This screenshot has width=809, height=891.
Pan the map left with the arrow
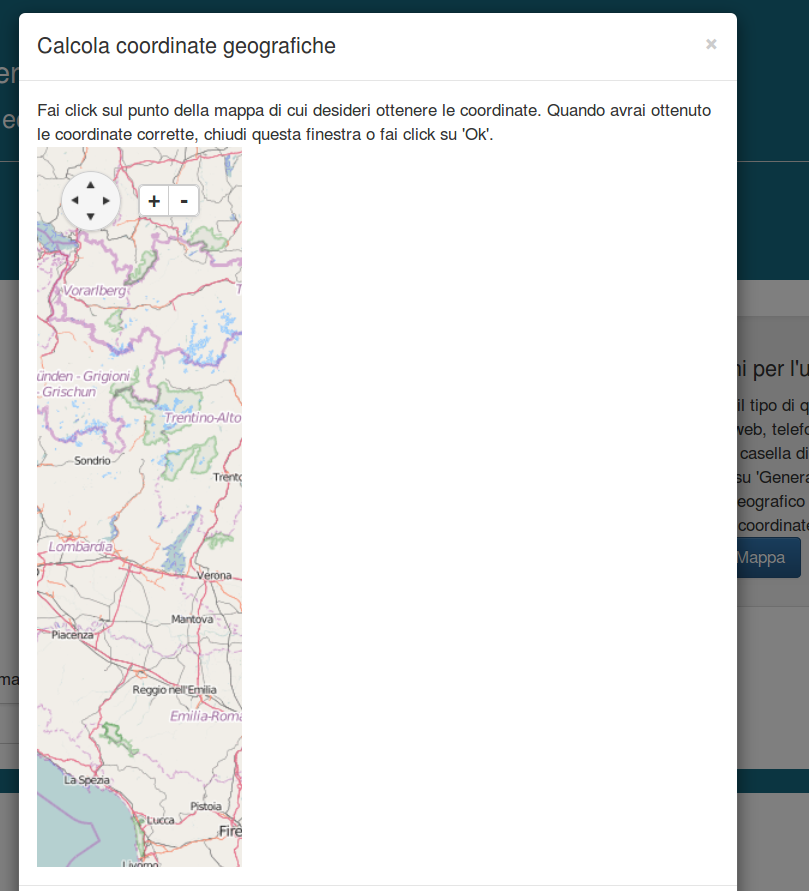pyautogui.click(x=74, y=201)
